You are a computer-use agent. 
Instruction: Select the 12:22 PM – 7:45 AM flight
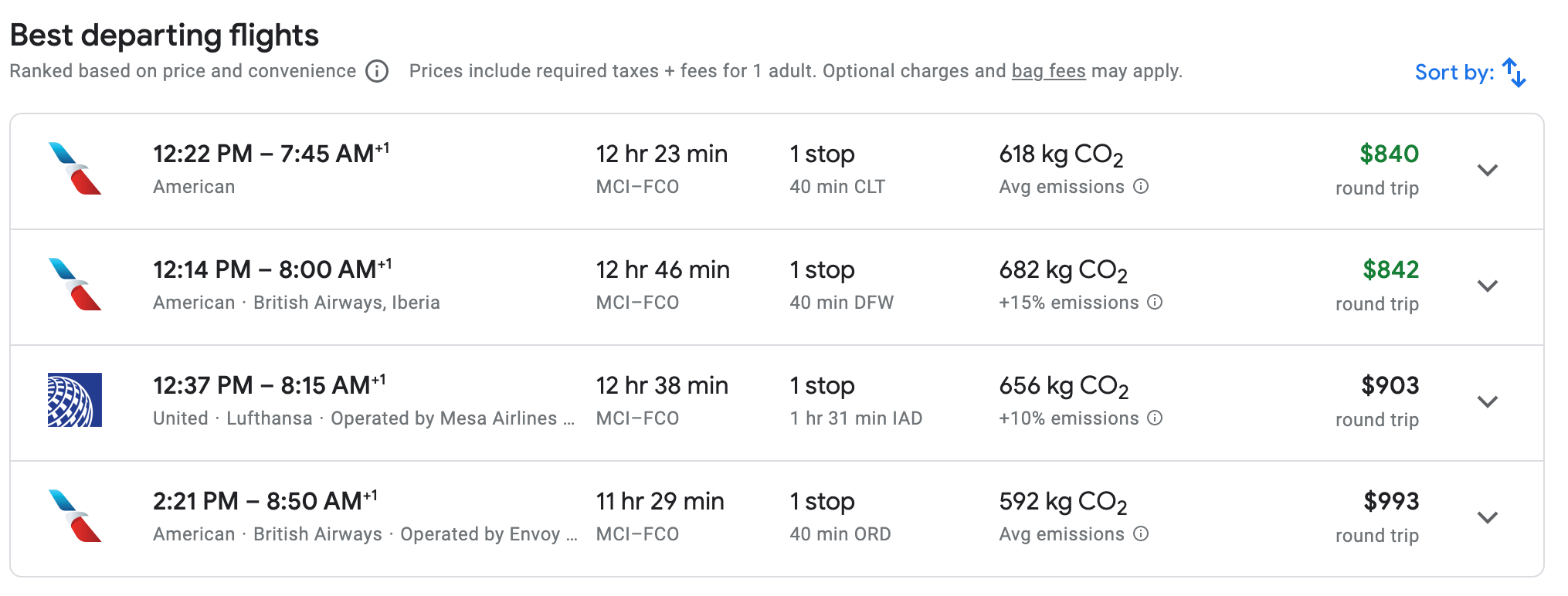777,171
